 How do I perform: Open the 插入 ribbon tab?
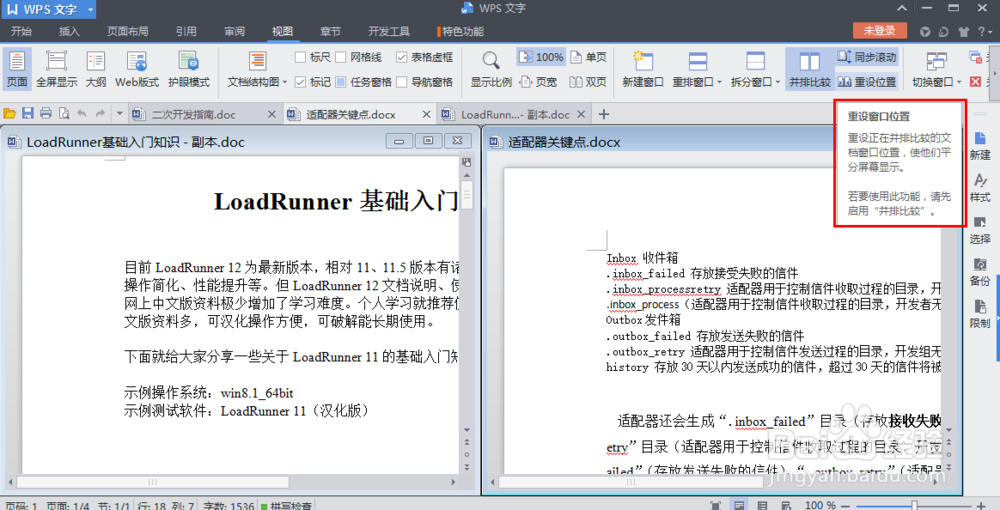tap(69, 31)
